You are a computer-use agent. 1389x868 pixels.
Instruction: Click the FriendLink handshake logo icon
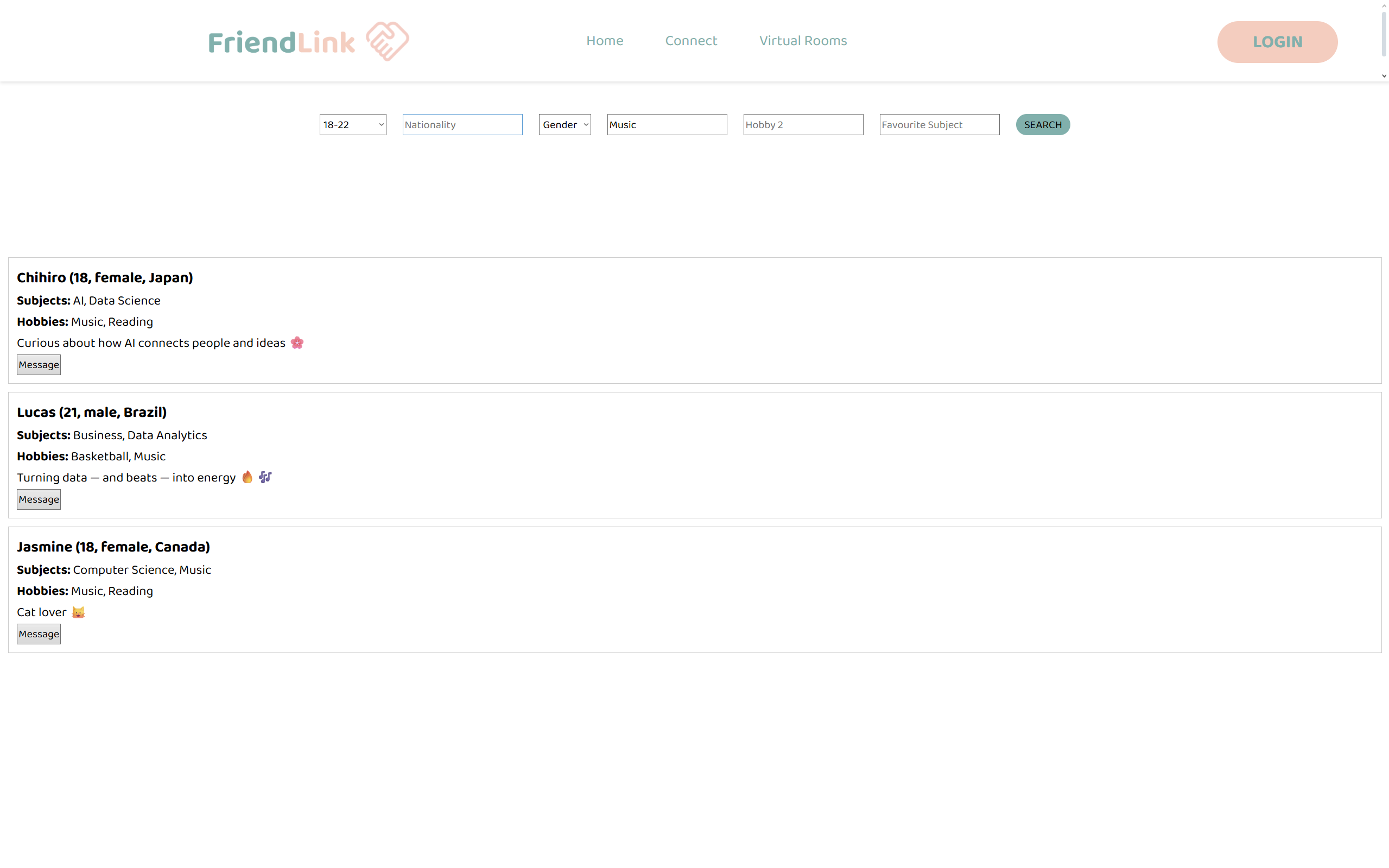(x=388, y=41)
